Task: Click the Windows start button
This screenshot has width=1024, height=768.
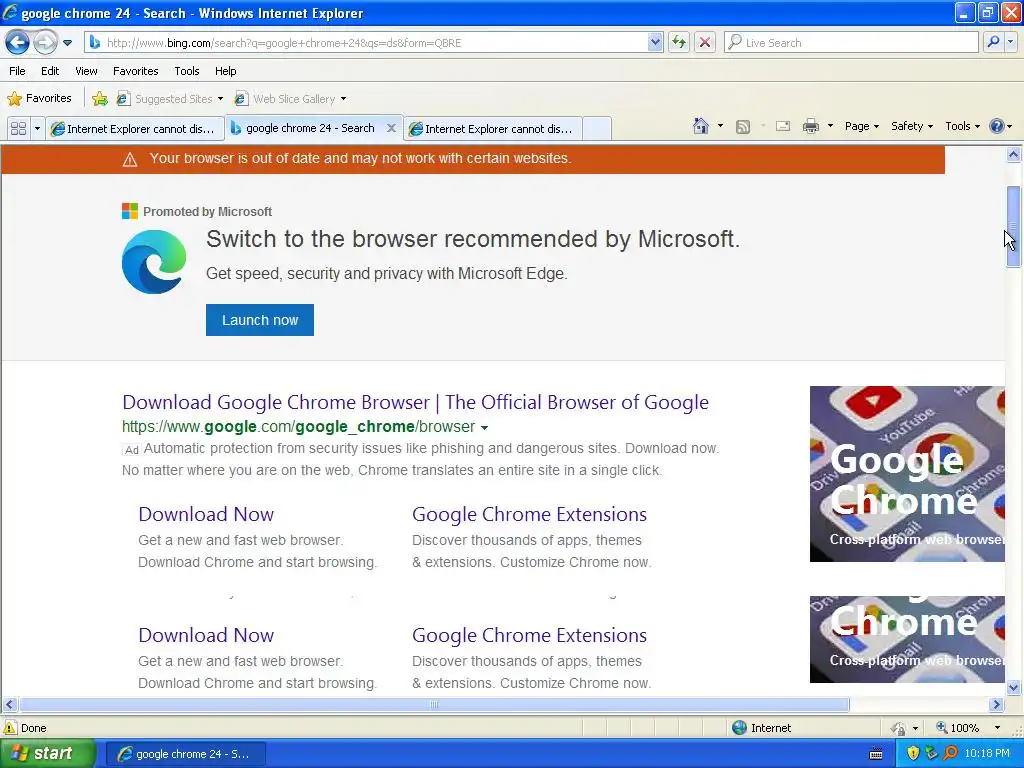Action: (48, 754)
